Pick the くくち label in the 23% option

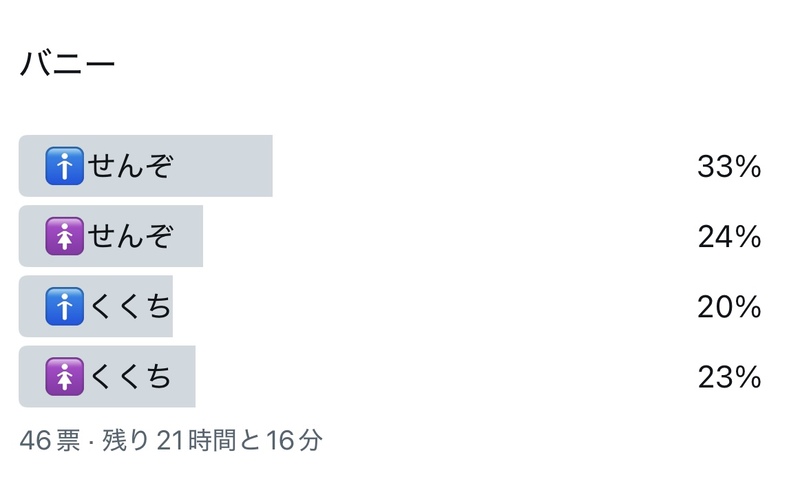point(130,377)
